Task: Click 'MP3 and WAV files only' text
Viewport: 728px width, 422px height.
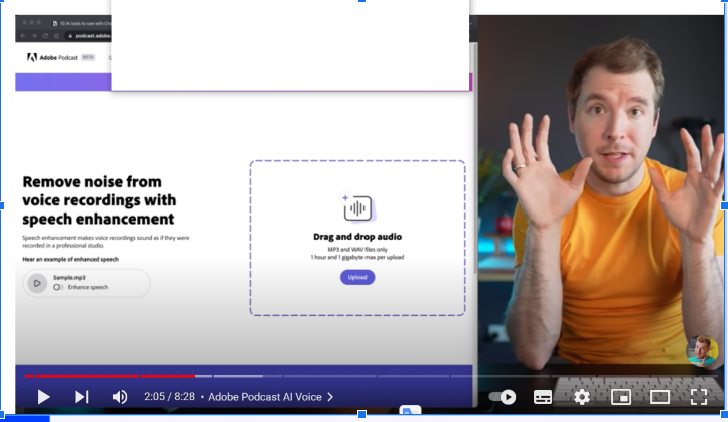Action: pos(358,250)
